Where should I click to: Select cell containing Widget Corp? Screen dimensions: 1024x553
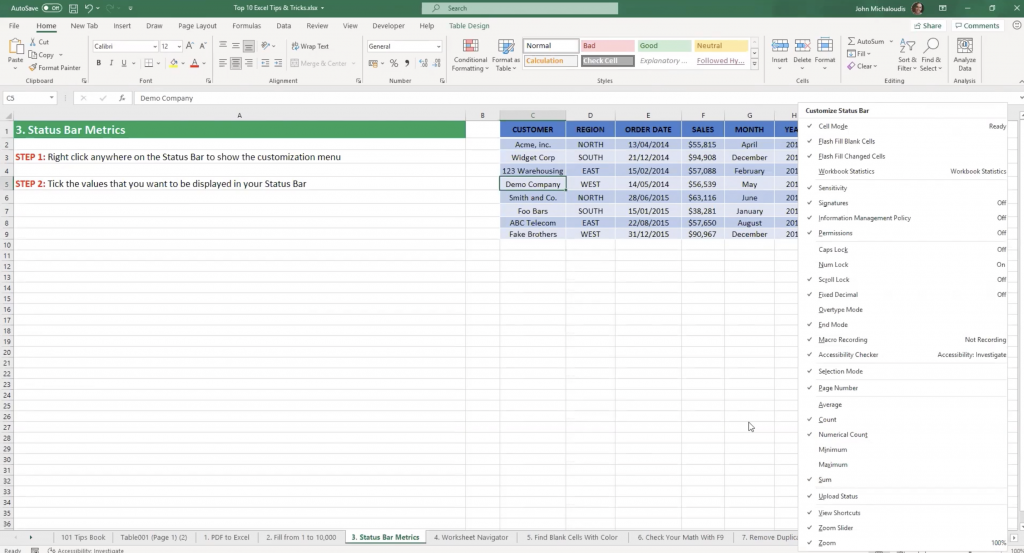pyautogui.click(x=533, y=157)
